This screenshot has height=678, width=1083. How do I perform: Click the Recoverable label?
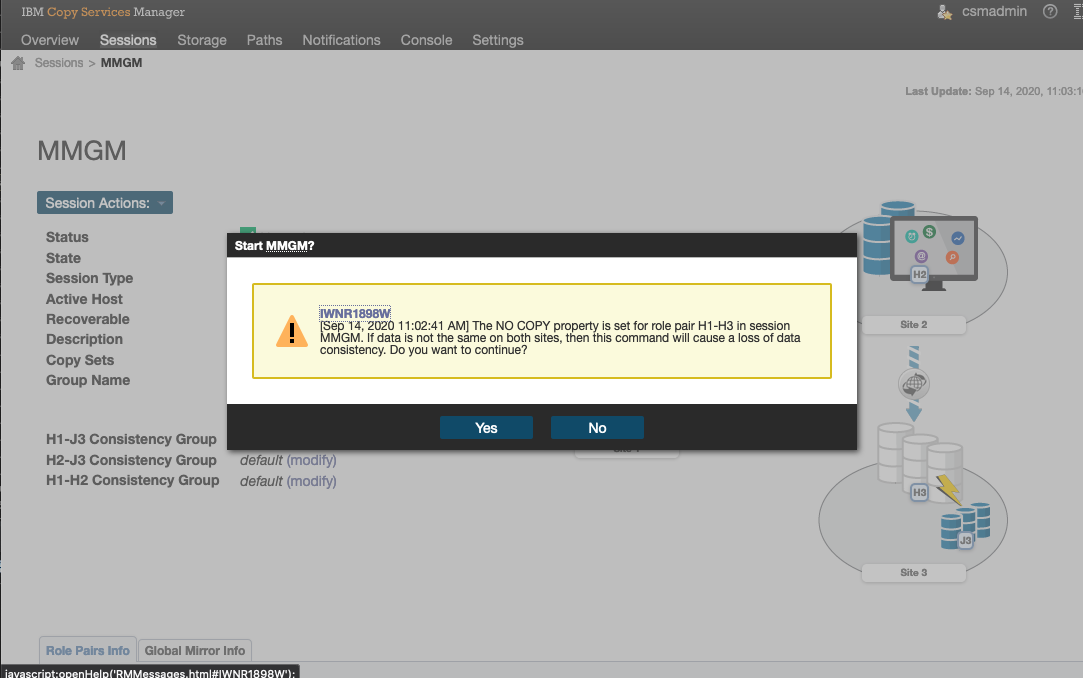point(88,319)
